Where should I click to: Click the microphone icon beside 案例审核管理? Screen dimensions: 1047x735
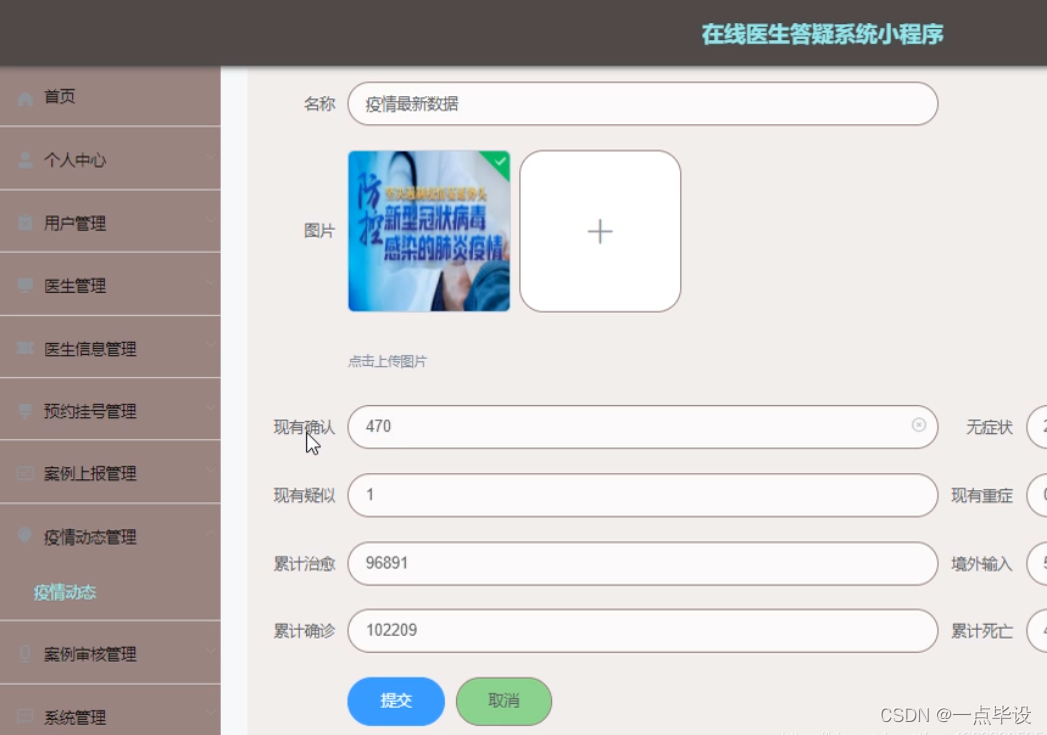point(26,654)
